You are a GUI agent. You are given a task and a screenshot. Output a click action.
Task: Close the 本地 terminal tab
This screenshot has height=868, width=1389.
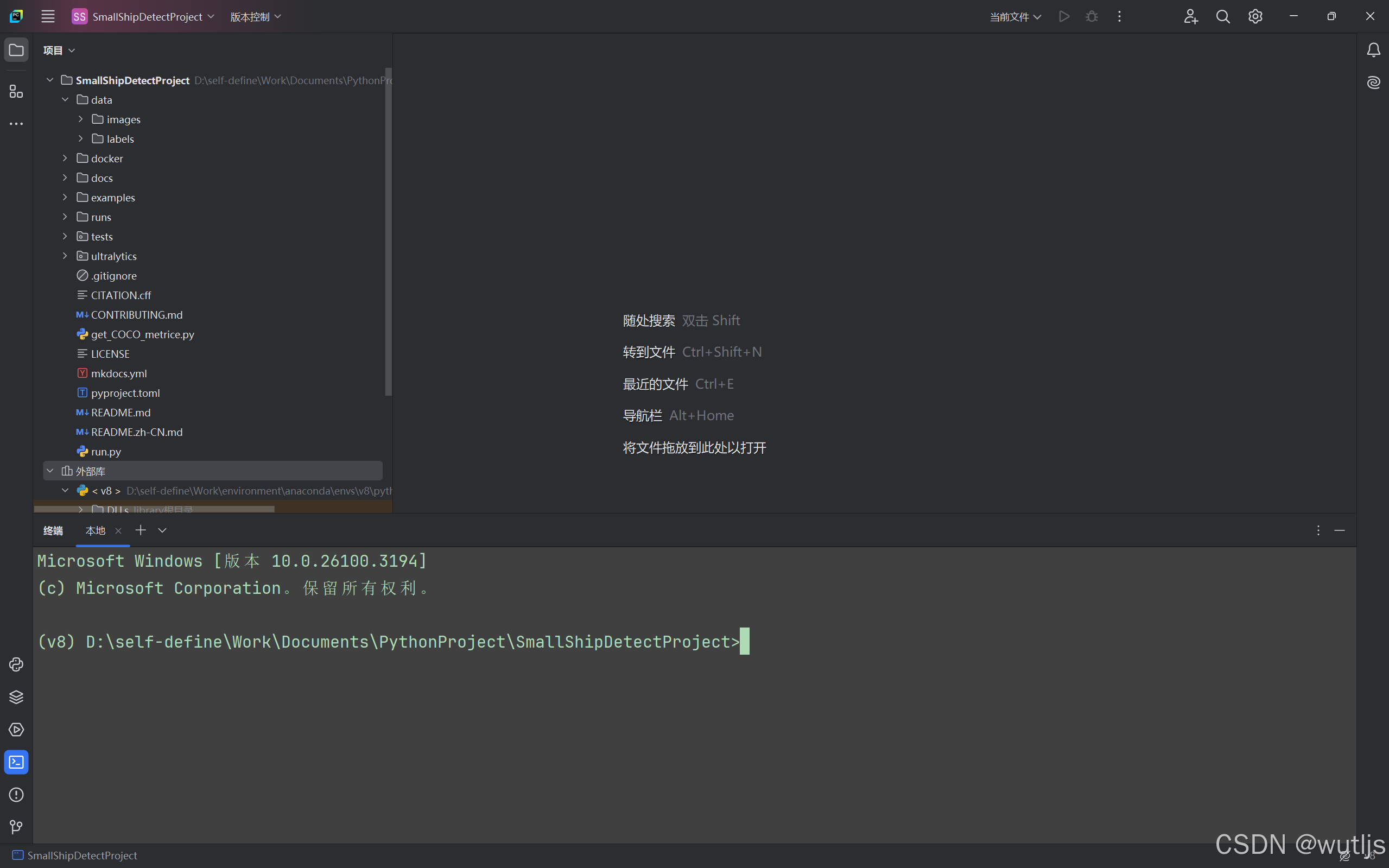pos(118,530)
